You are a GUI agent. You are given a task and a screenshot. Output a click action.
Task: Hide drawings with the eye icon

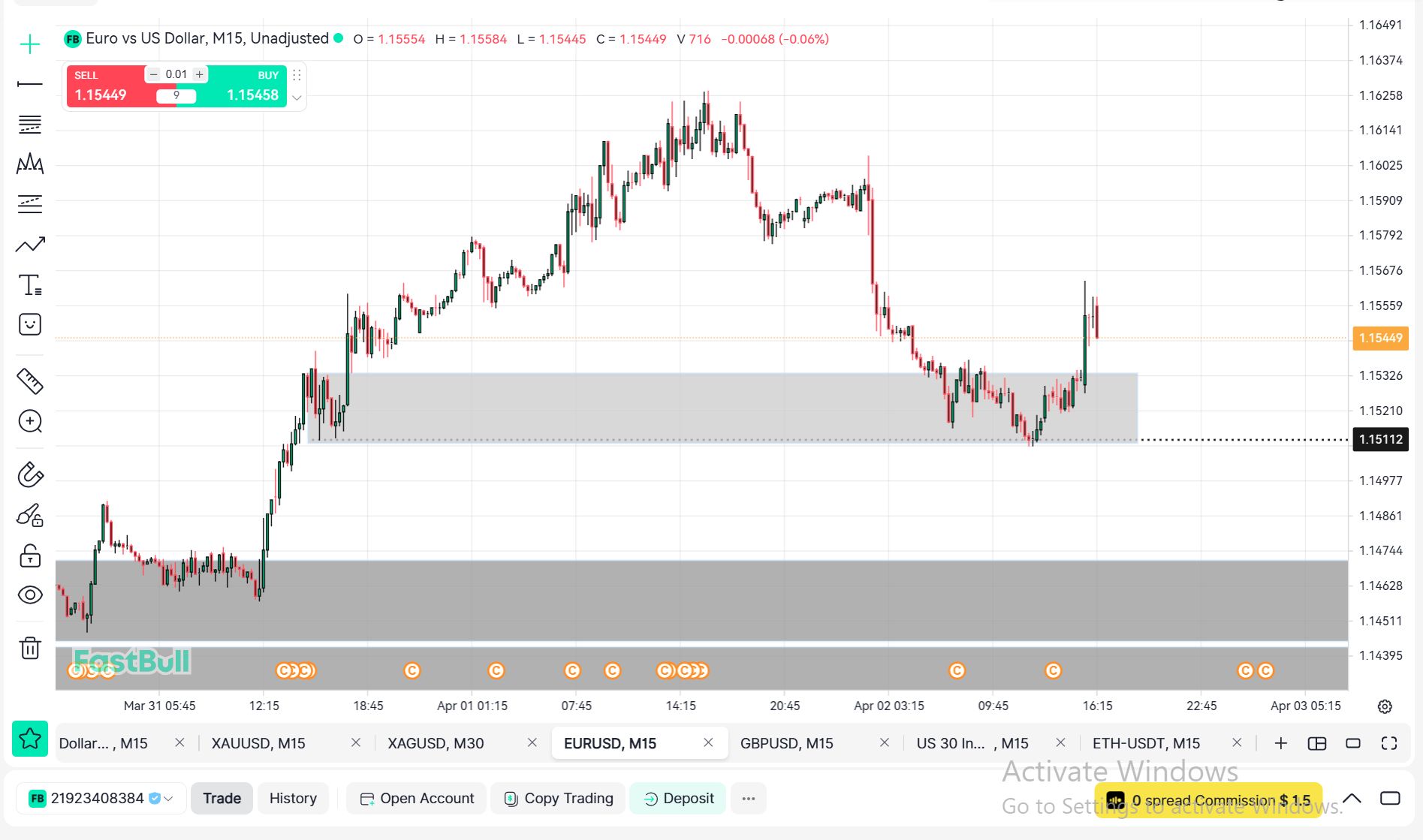click(x=30, y=595)
